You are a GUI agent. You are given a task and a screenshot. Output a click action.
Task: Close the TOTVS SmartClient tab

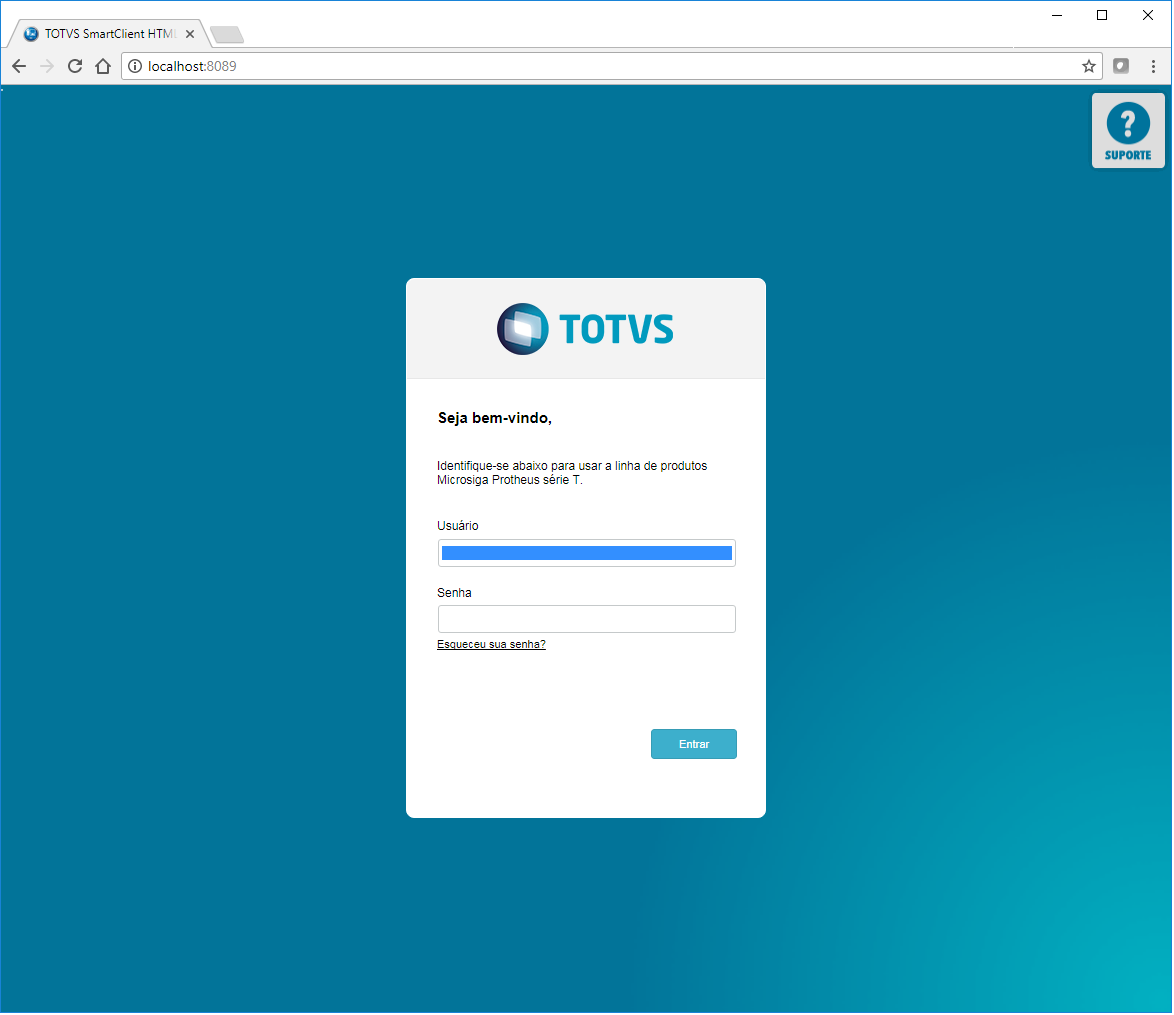pos(190,34)
